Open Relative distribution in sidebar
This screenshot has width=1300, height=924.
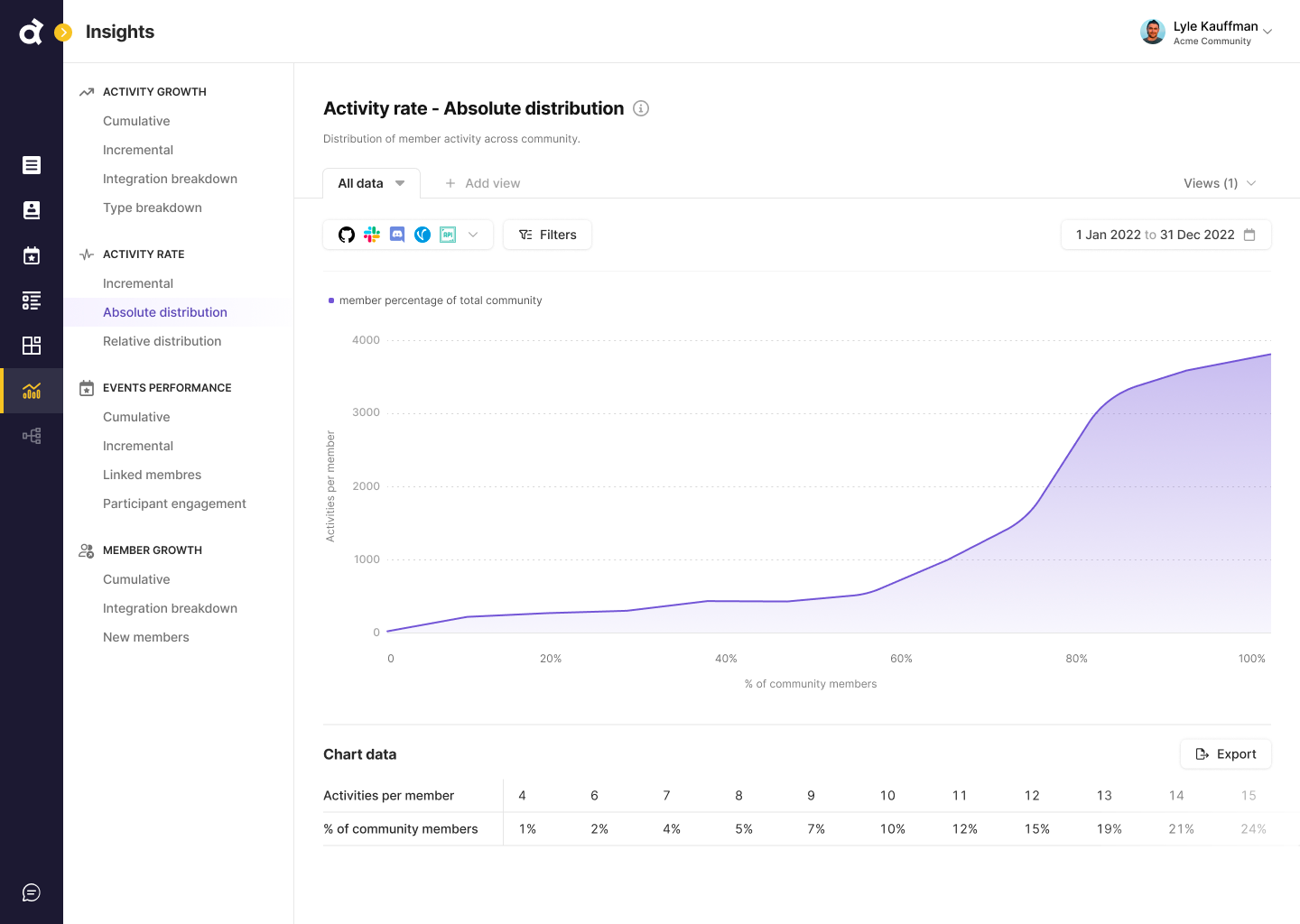[x=162, y=341]
